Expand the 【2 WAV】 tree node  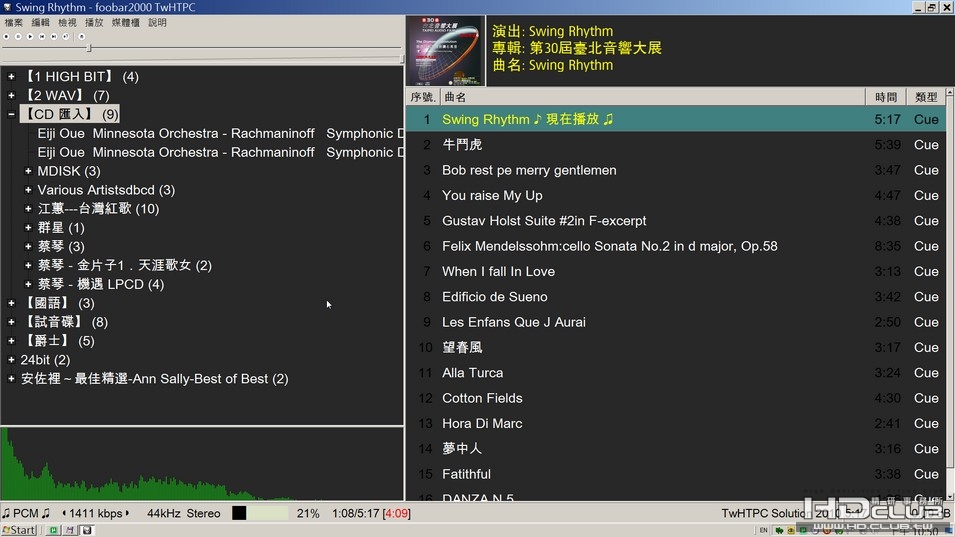click(x=11, y=96)
